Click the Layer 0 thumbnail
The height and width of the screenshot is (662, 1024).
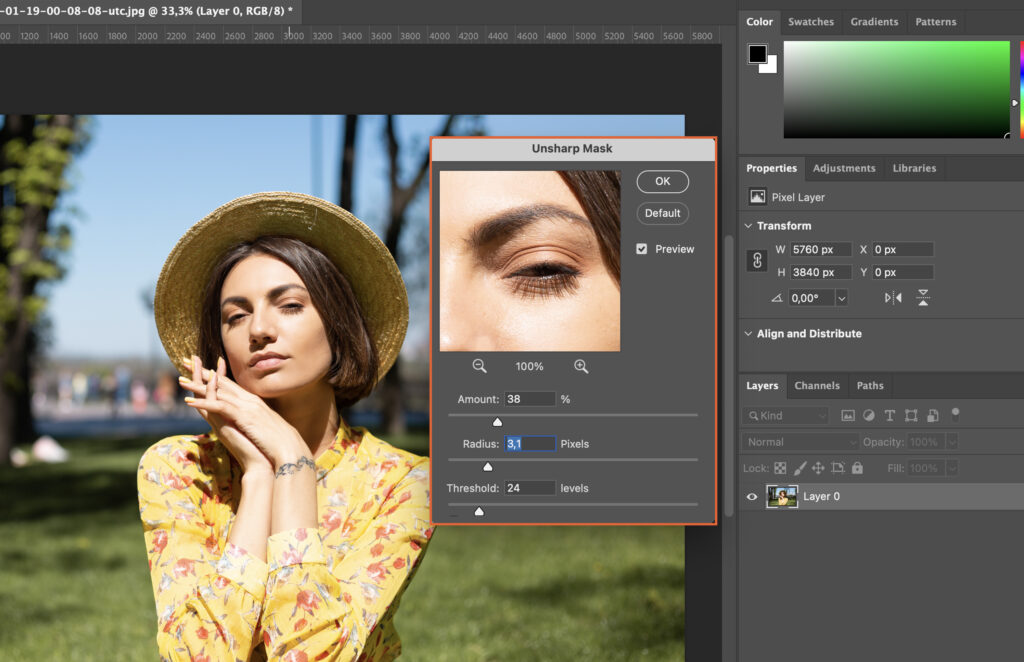pos(783,496)
